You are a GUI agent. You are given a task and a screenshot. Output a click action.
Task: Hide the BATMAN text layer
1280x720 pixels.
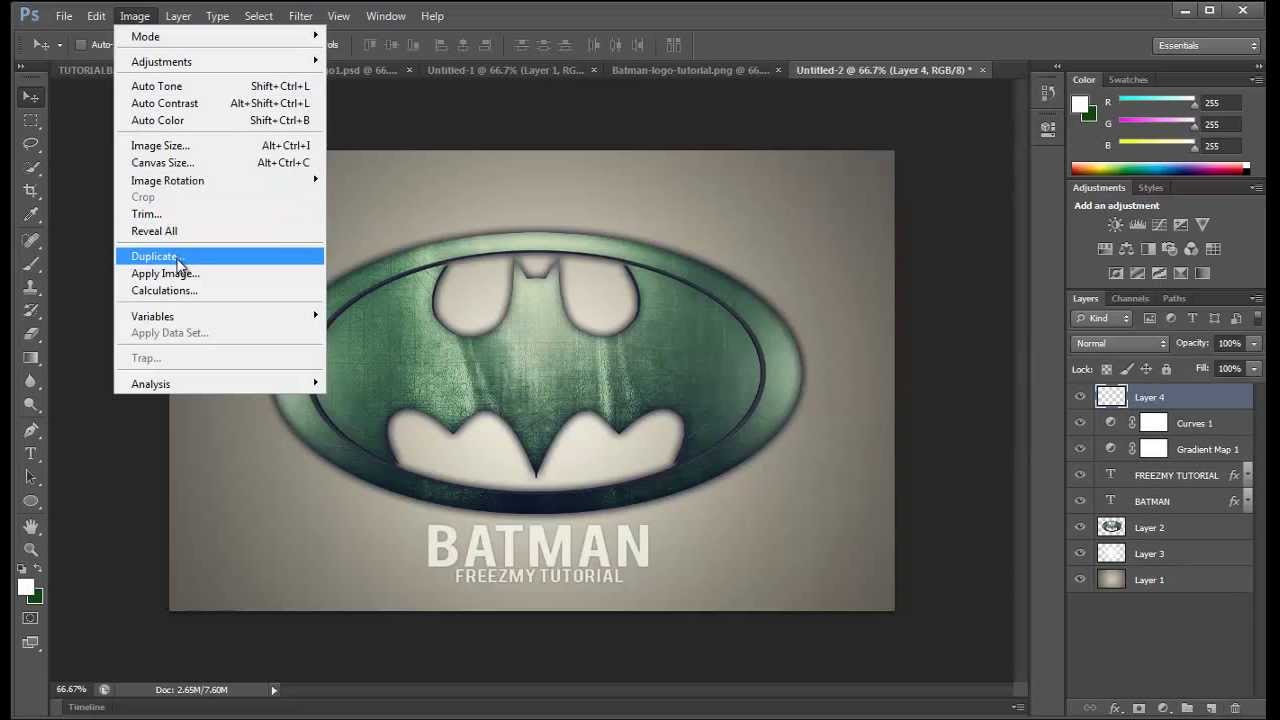(1080, 501)
